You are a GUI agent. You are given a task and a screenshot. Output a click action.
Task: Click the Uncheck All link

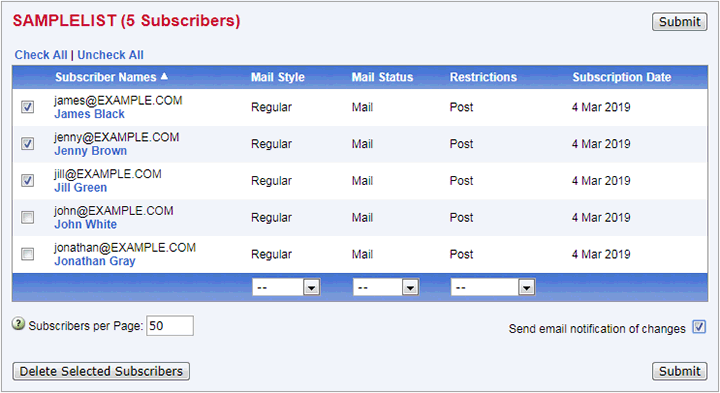point(110,55)
